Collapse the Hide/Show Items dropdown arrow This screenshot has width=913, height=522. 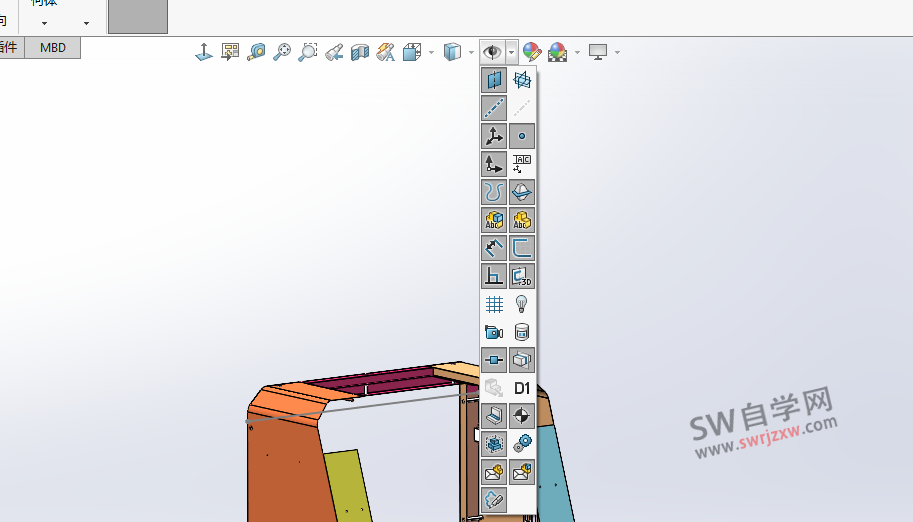coord(511,52)
